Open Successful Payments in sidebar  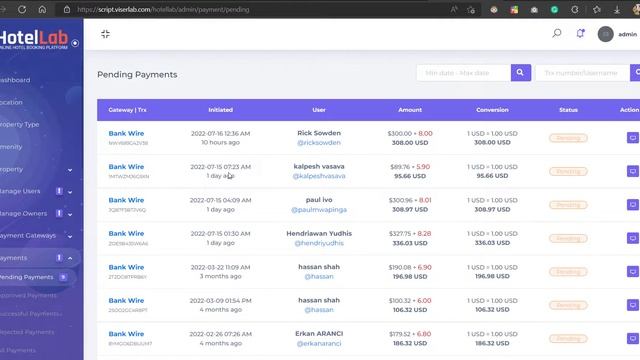click(x=31, y=313)
